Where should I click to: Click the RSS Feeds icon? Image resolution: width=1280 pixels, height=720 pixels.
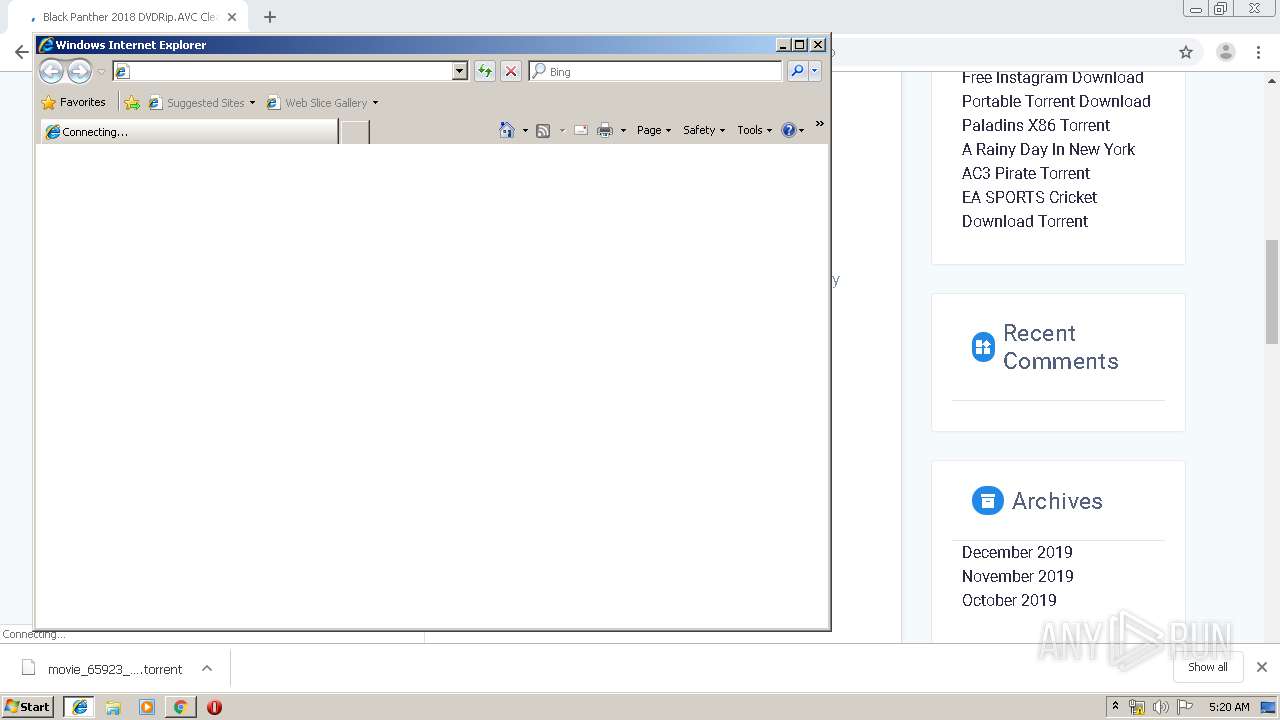[x=543, y=130]
